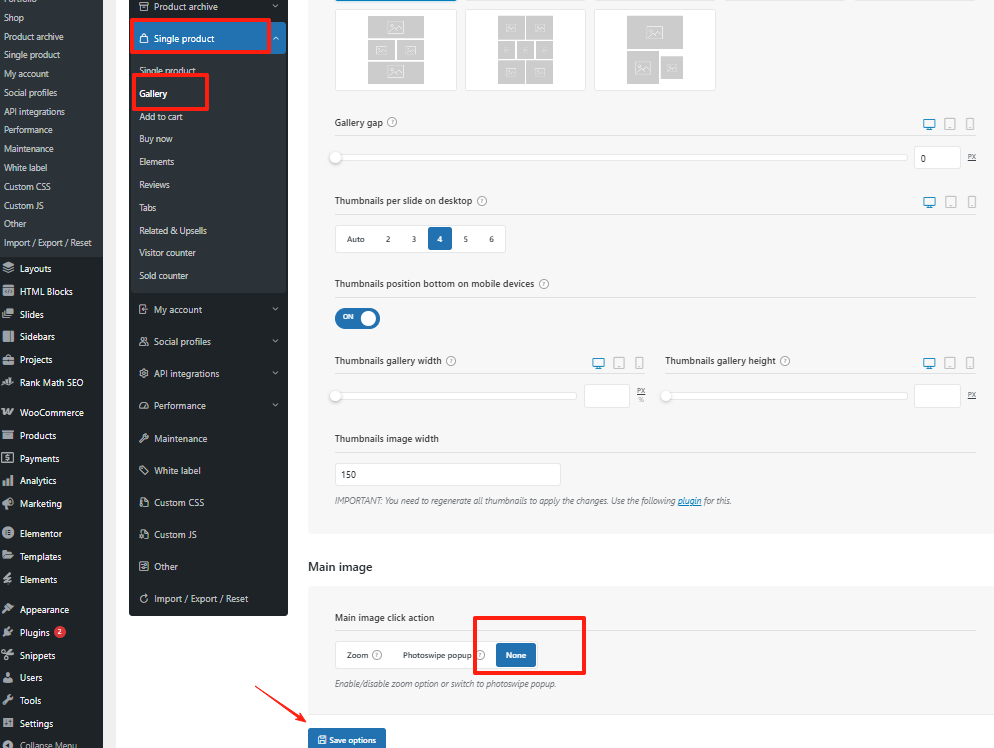Expand the Social profiles settings section
The width and height of the screenshot is (994, 748).
coord(207,341)
